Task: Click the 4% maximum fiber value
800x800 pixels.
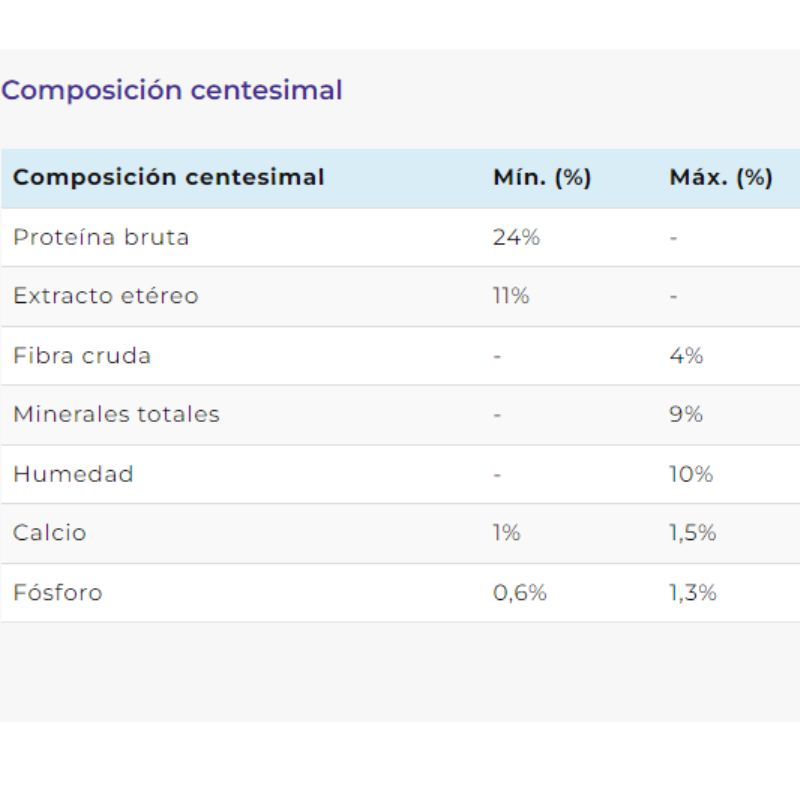Action: (x=686, y=355)
